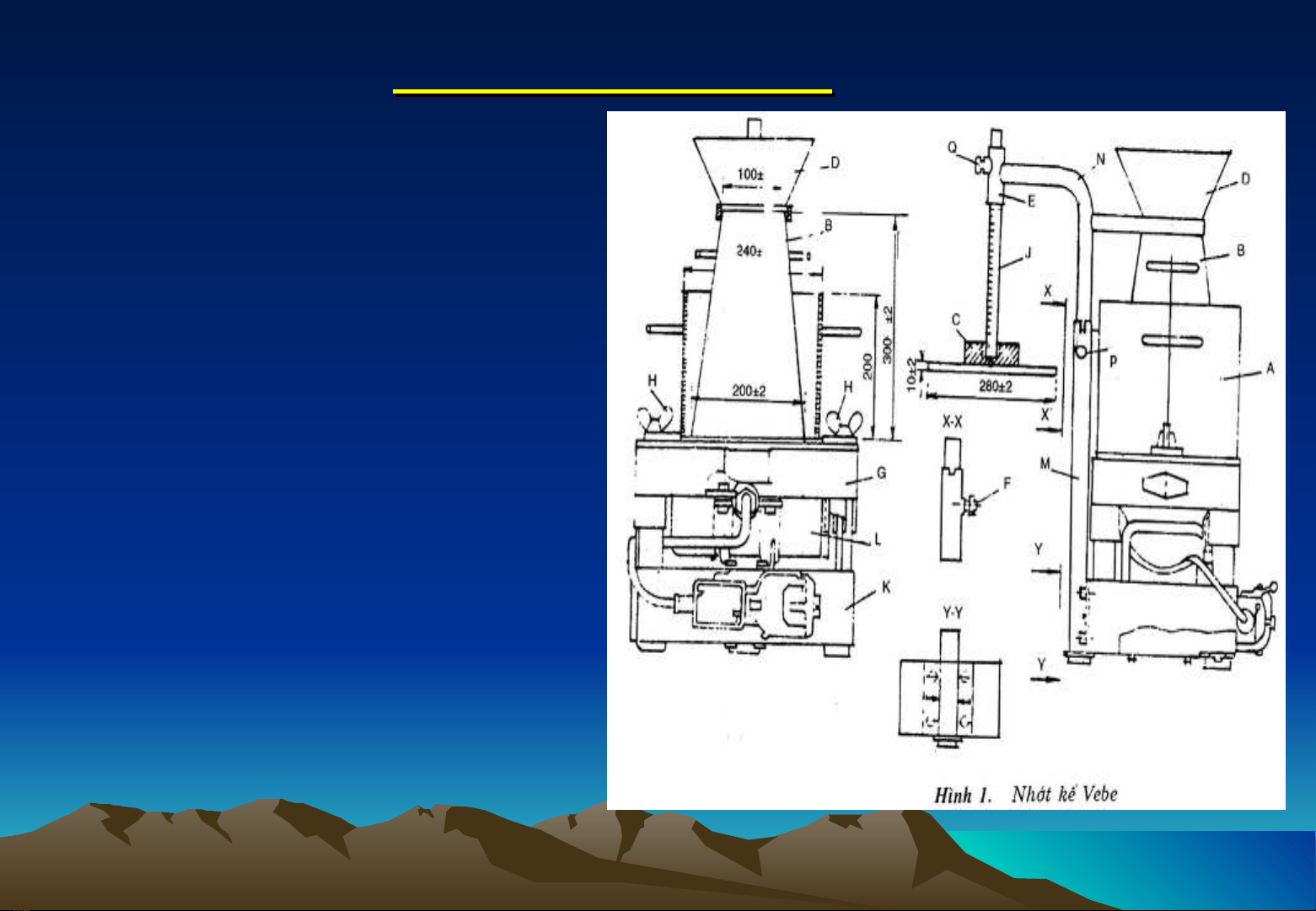The image size is (1316, 911).
Task: Select label F in section X-X
Action: [x=1007, y=484]
